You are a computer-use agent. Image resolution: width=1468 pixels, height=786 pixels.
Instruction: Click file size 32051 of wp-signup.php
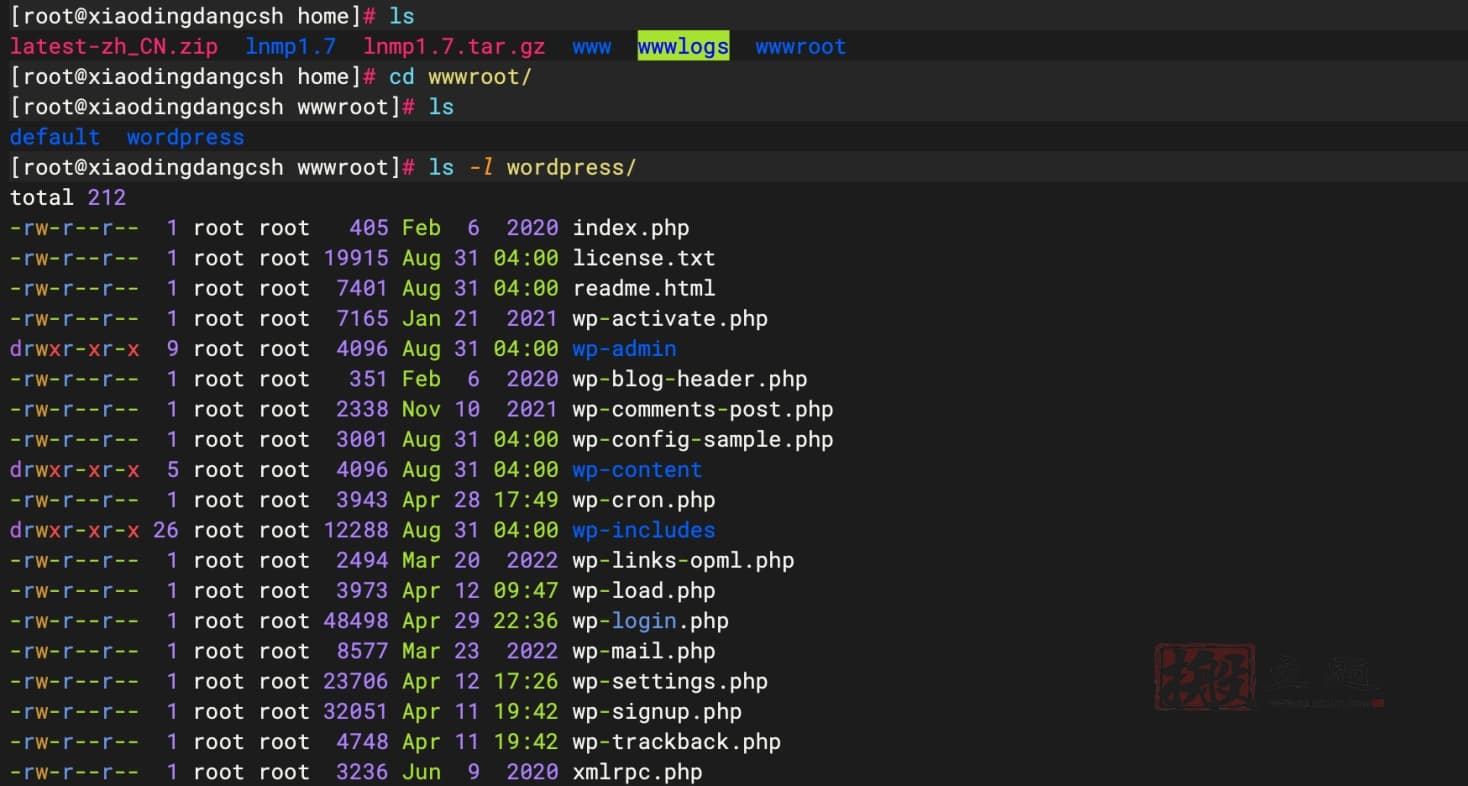[356, 711]
